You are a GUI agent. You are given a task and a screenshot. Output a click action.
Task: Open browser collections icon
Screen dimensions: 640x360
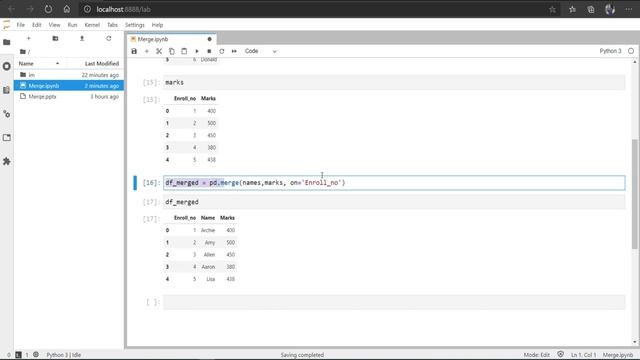point(591,9)
